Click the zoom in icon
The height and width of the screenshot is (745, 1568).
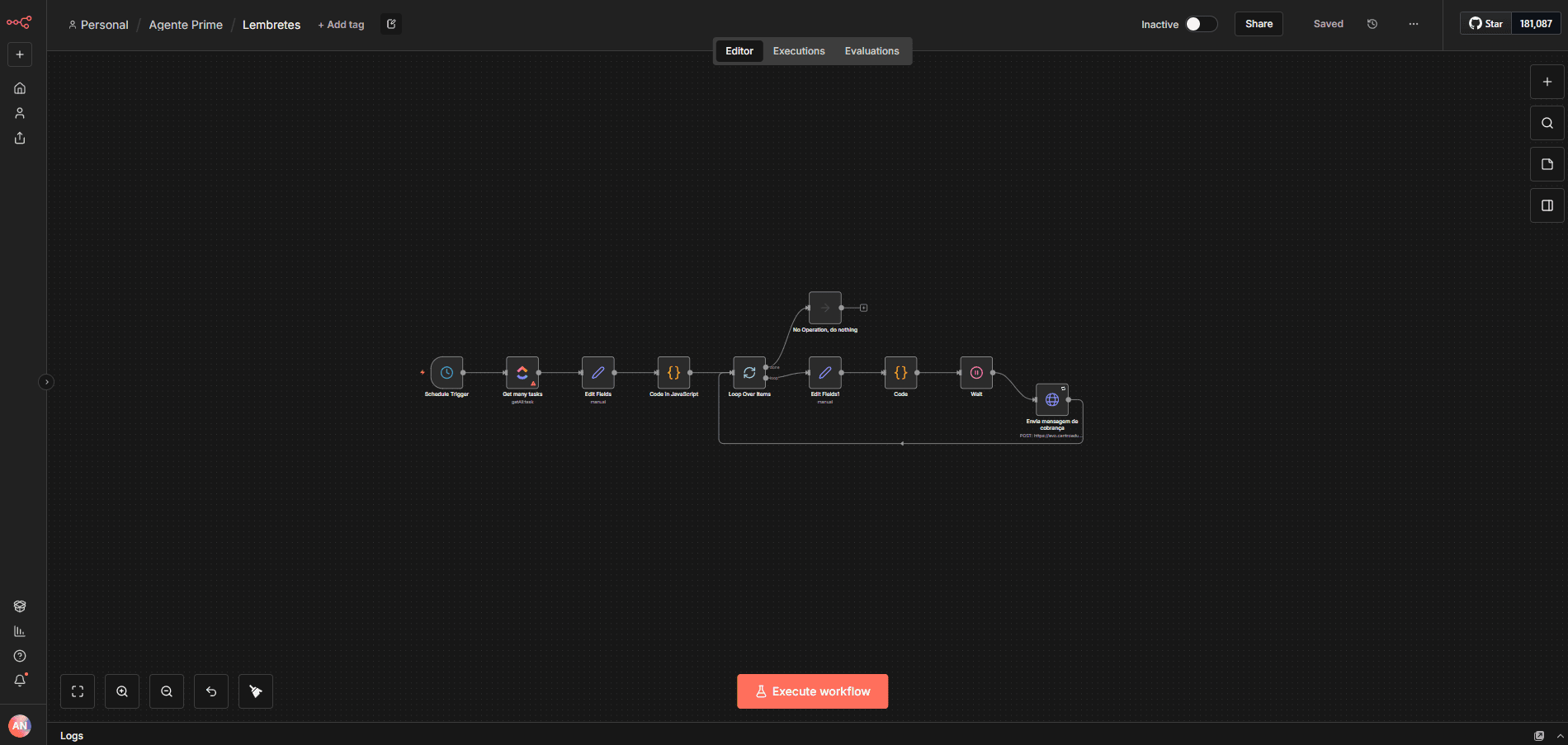point(122,691)
